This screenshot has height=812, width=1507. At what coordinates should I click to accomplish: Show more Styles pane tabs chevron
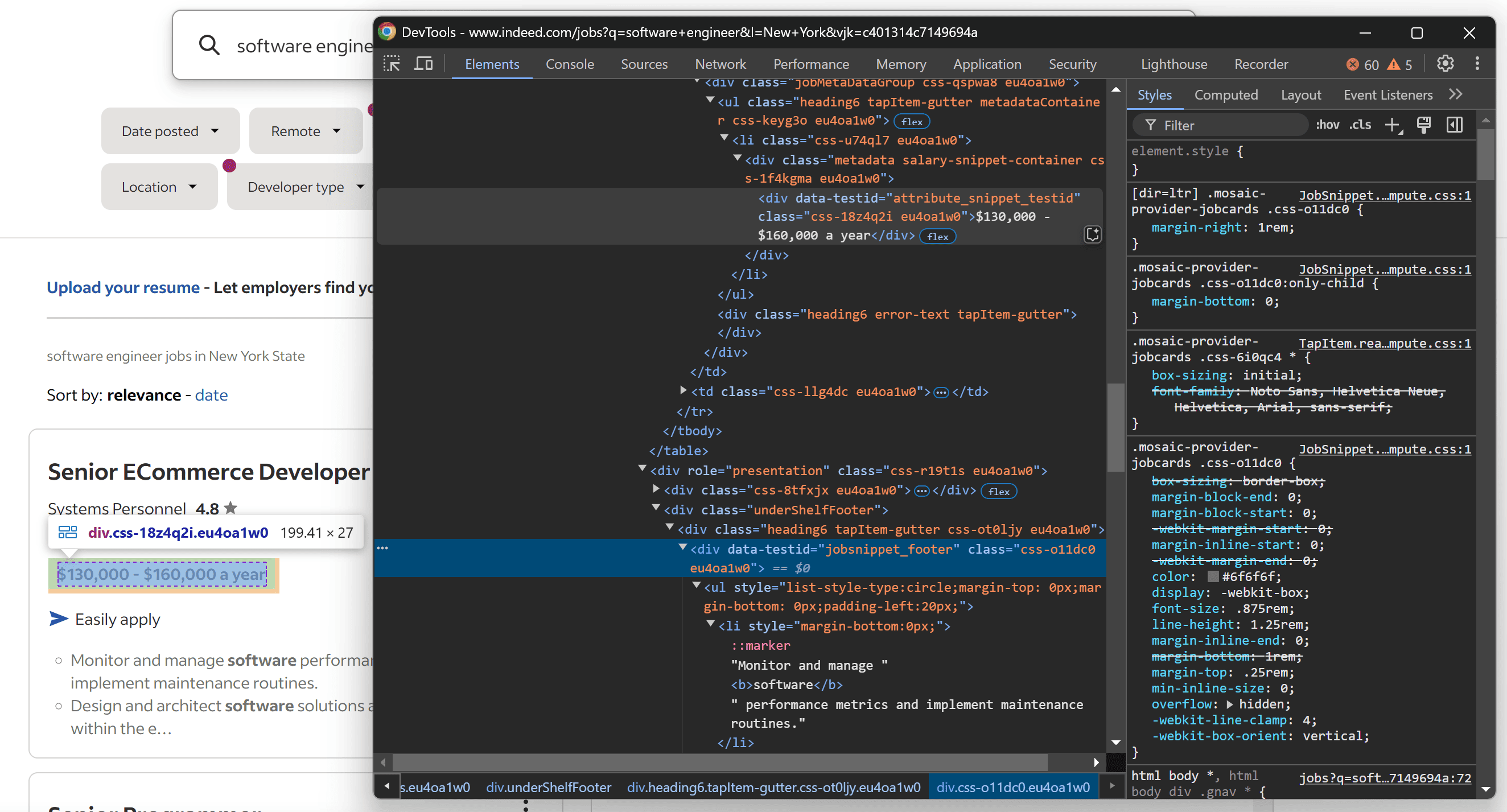[1456, 94]
